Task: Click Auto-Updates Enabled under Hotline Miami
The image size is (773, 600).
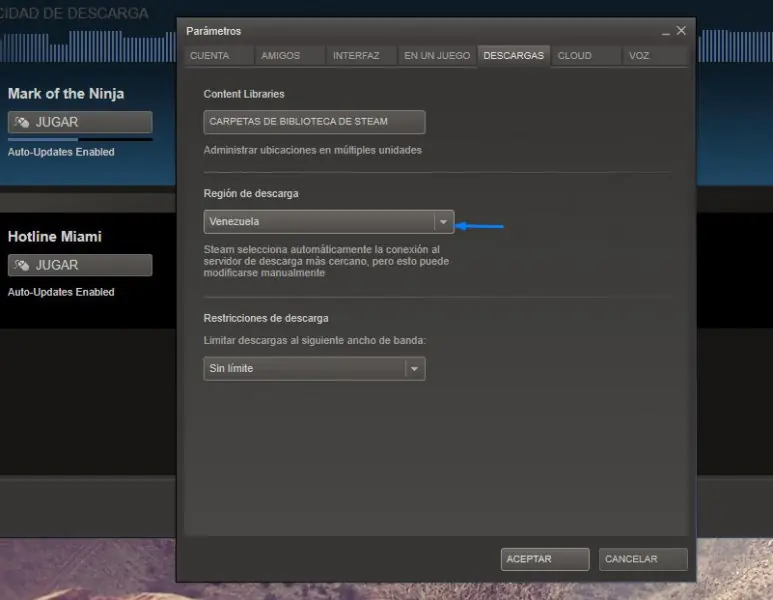Action: click(x=61, y=292)
